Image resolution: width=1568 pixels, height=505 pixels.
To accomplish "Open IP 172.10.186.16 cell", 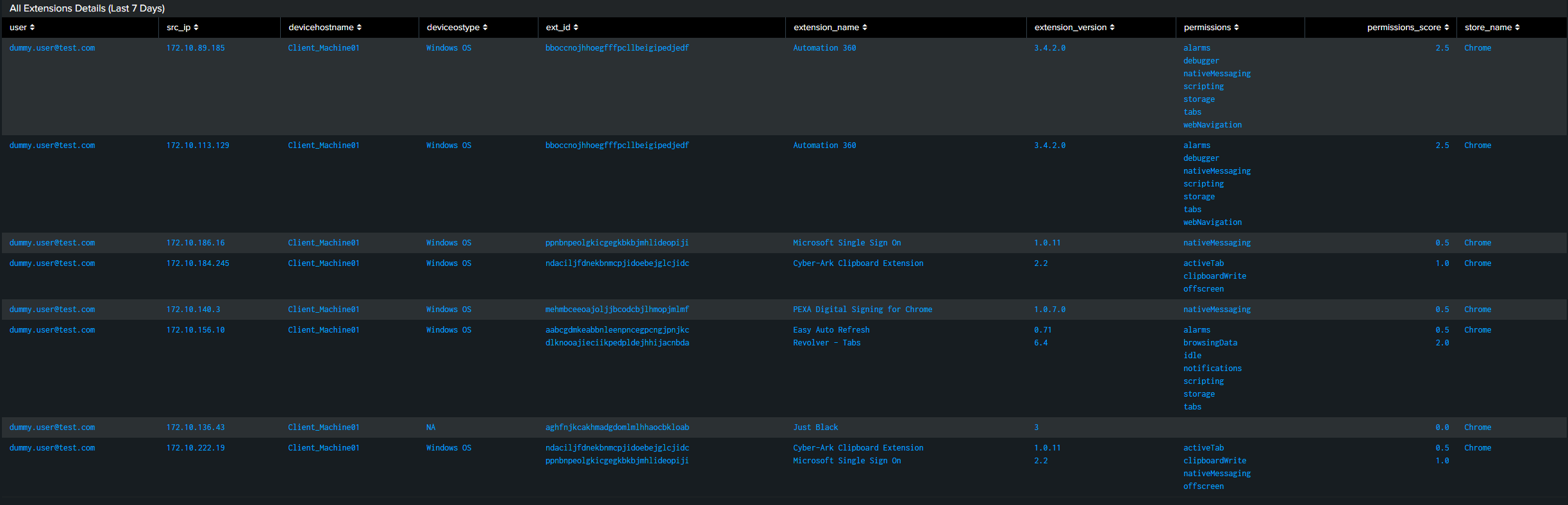I will coord(196,243).
